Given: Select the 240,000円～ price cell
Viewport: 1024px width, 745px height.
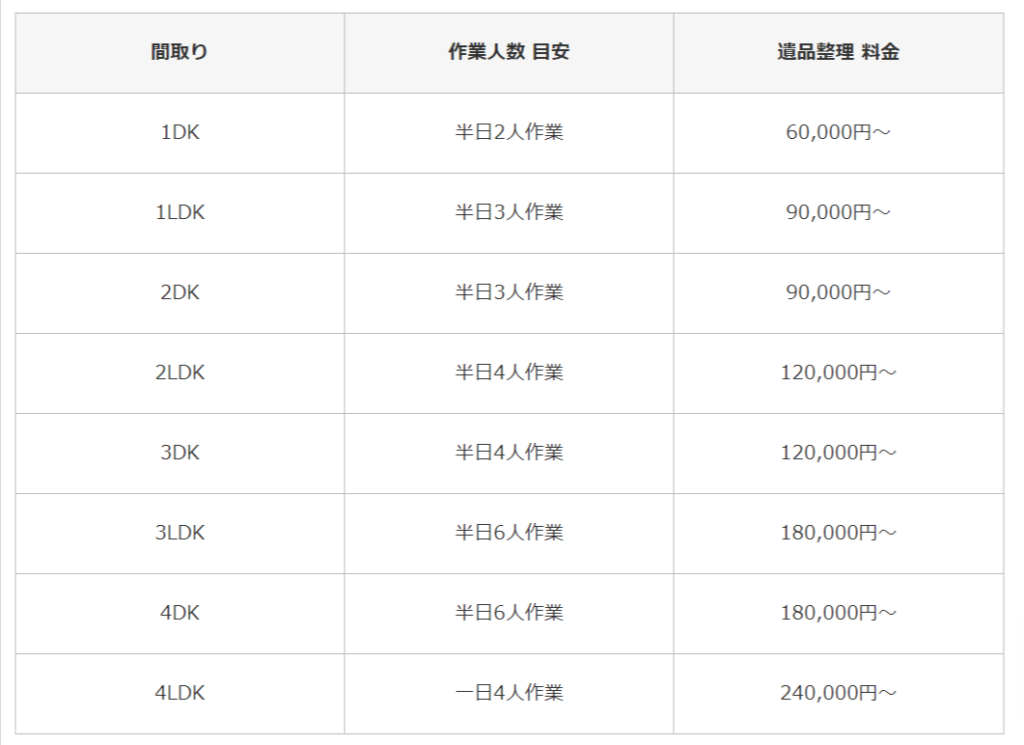Looking at the screenshot, I should point(838,692).
